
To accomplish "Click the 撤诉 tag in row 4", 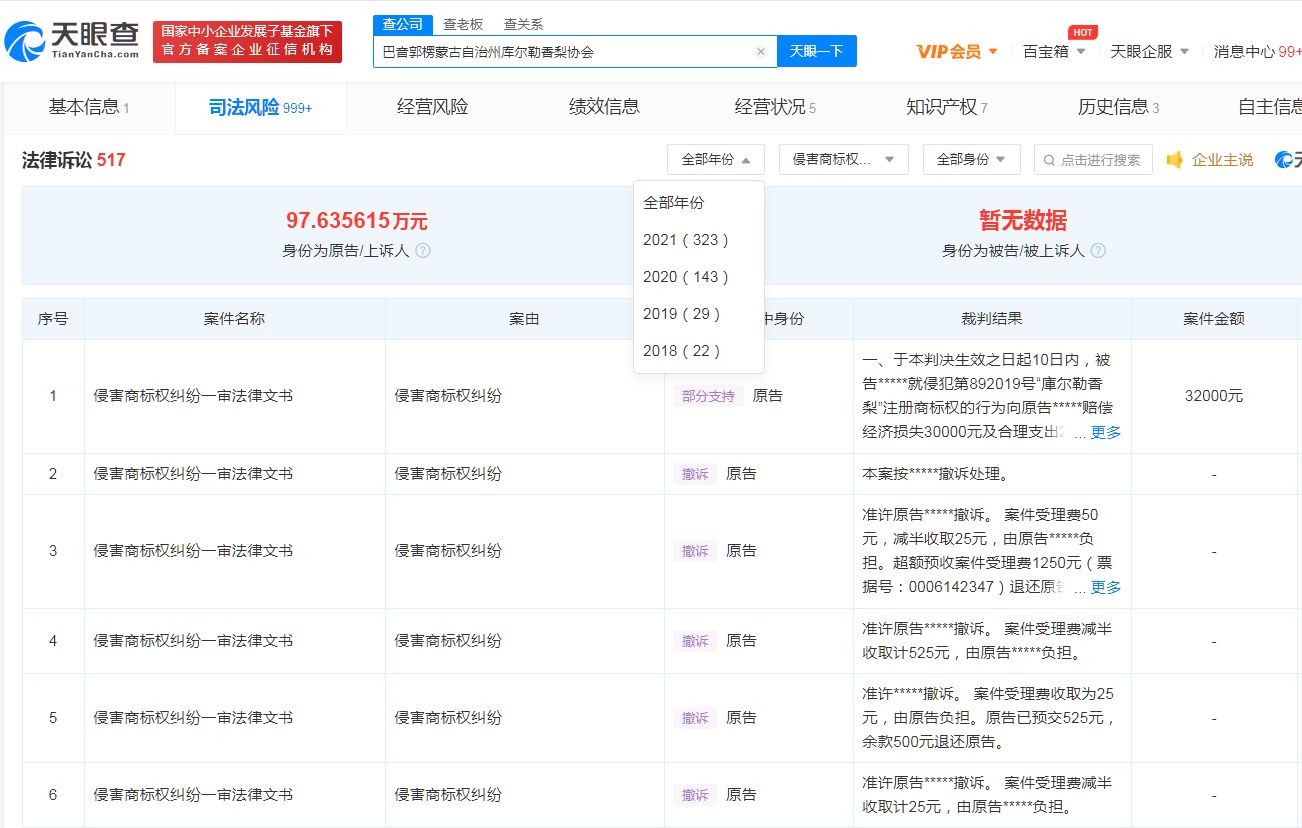I will coord(695,641).
